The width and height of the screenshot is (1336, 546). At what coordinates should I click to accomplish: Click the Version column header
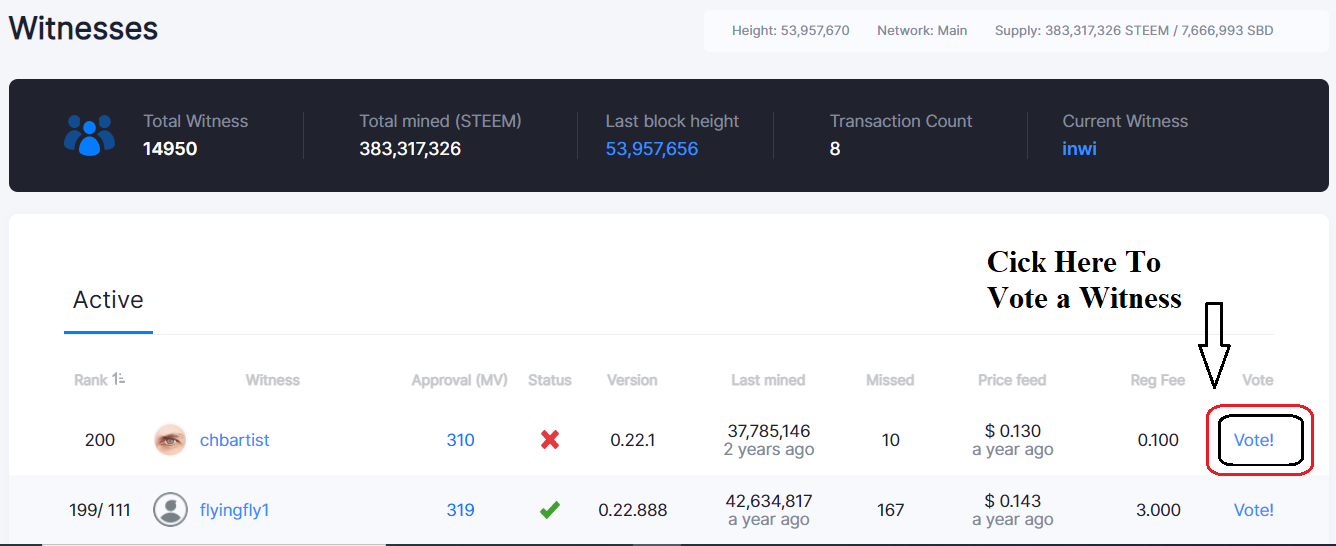click(x=632, y=380)
